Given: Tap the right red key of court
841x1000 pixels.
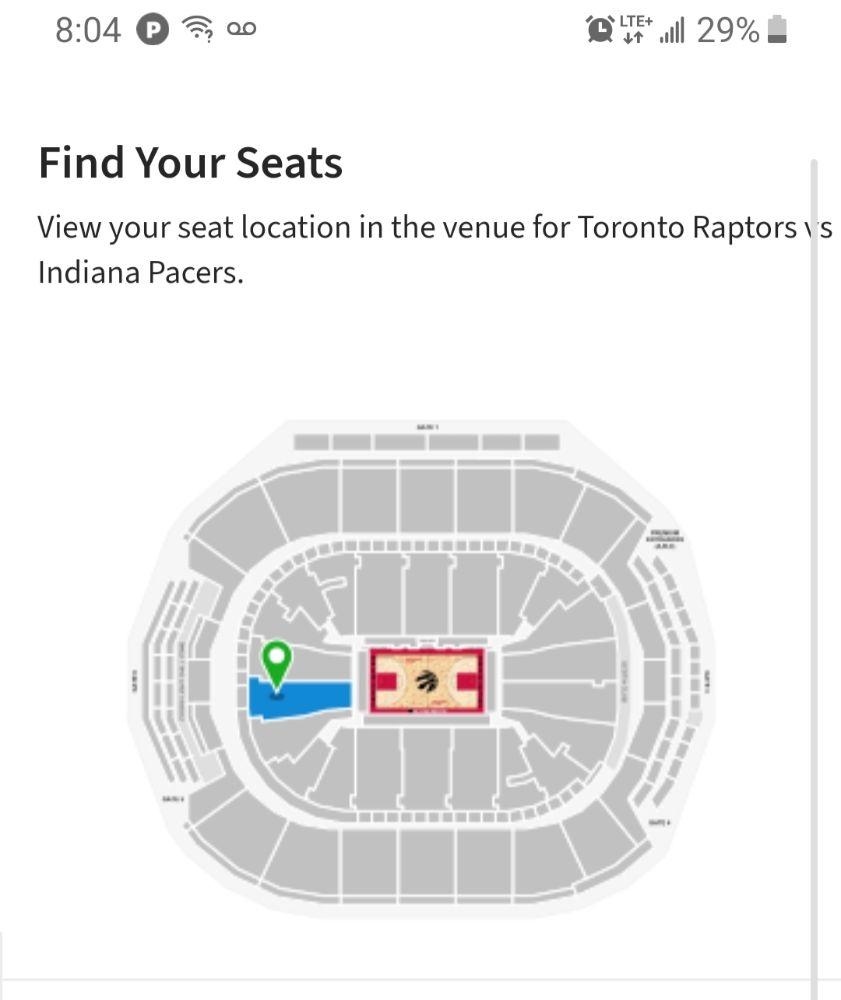Looking at the screenshot, I should point(469,682).
